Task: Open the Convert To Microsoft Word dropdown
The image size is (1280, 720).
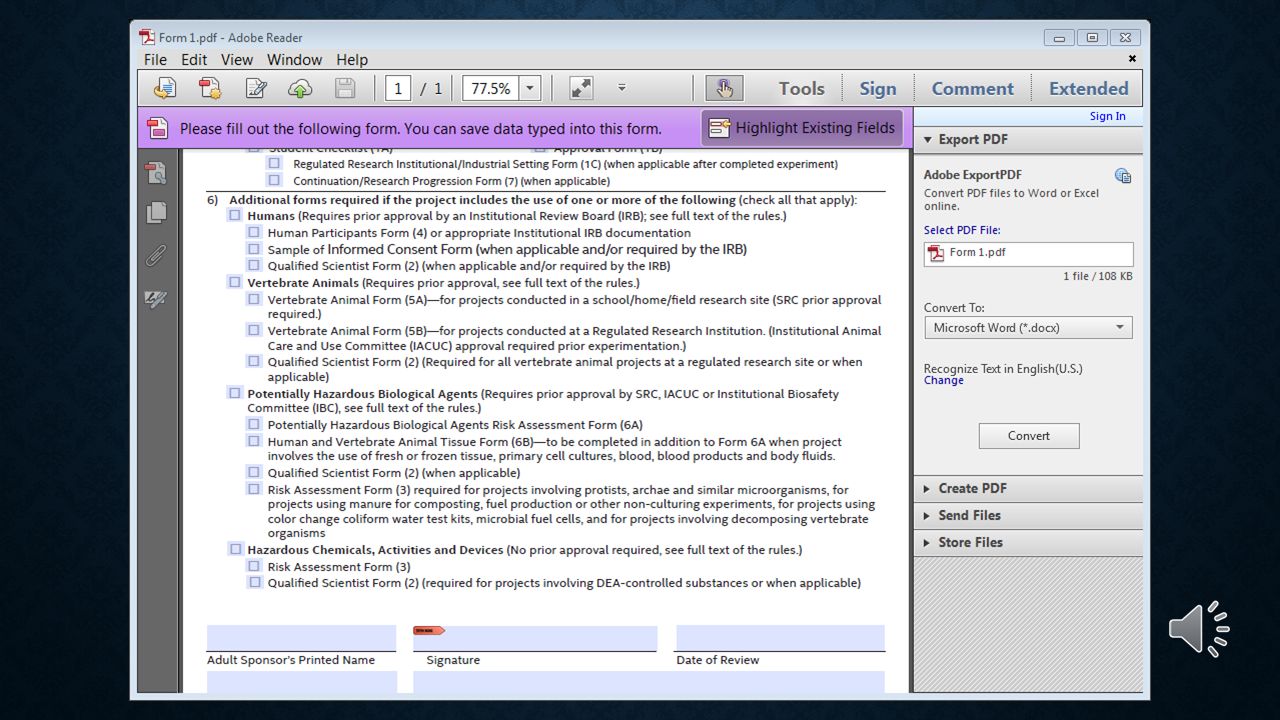Action: coord(1028,328)
